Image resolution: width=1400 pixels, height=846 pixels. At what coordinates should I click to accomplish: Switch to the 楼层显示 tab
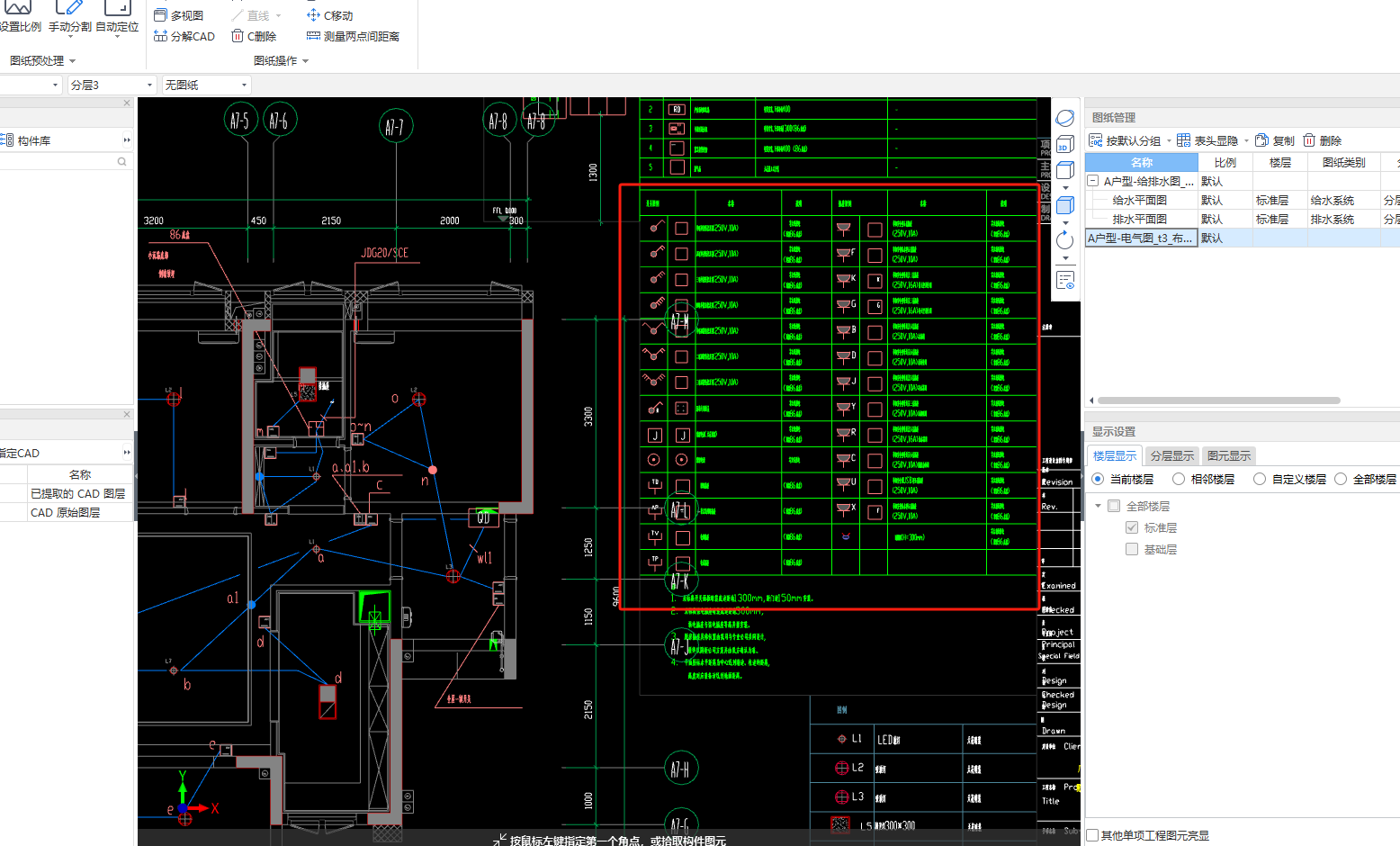1115,455
